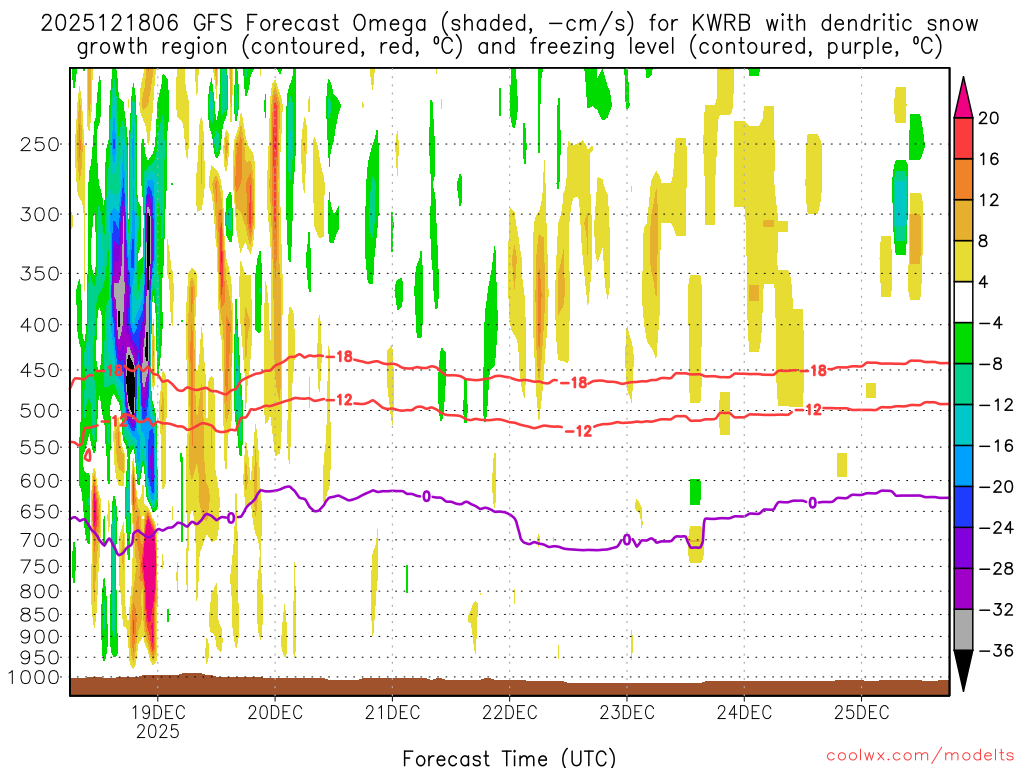The height and width of the screenshot is (768, 1024).
Task: Click the 900 pressure level label
Action: point(40,637)
